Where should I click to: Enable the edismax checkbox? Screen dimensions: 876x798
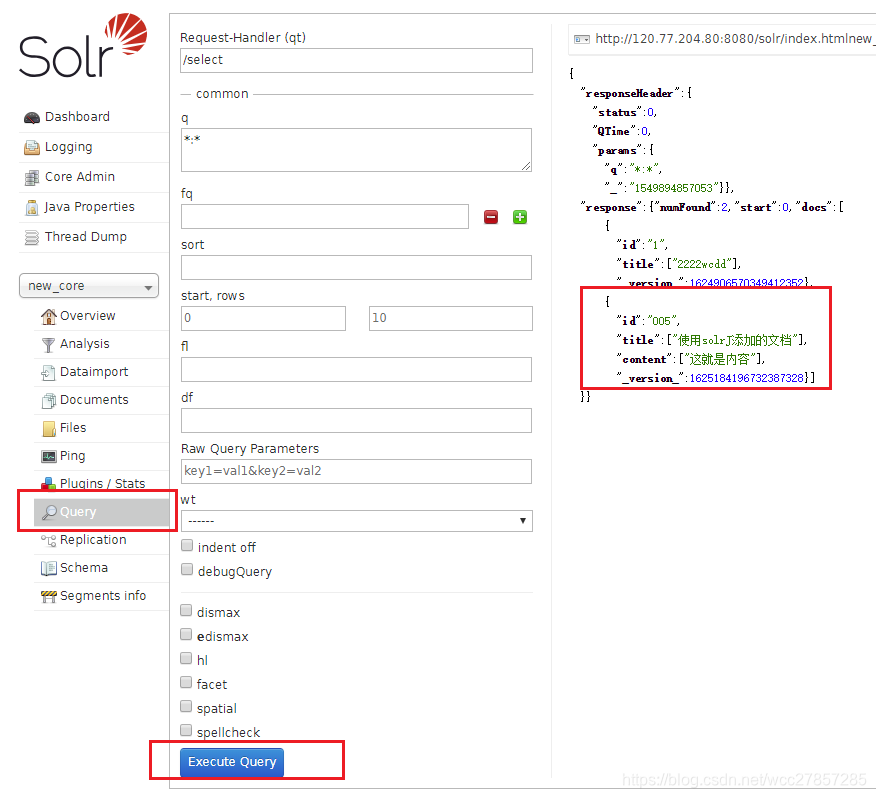point(186,634)
